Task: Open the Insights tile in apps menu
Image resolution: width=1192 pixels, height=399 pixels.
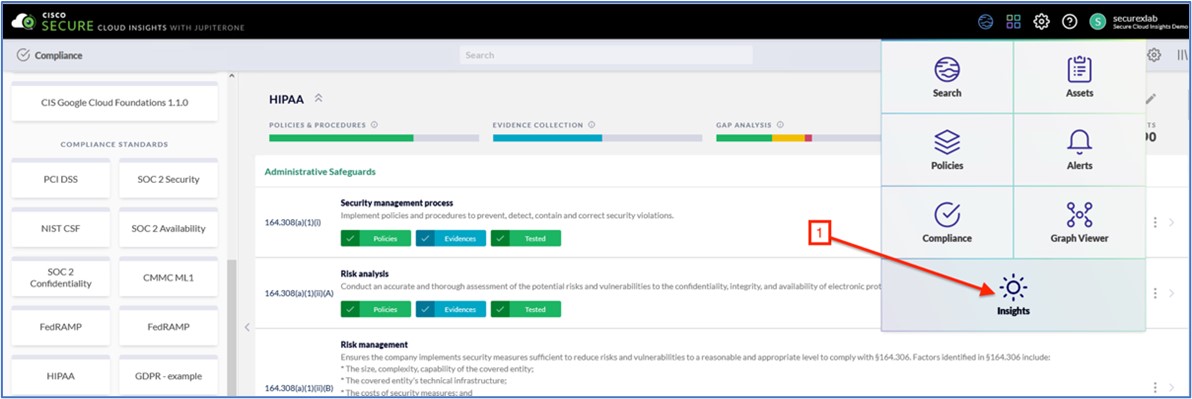Action: (1013, 296)
